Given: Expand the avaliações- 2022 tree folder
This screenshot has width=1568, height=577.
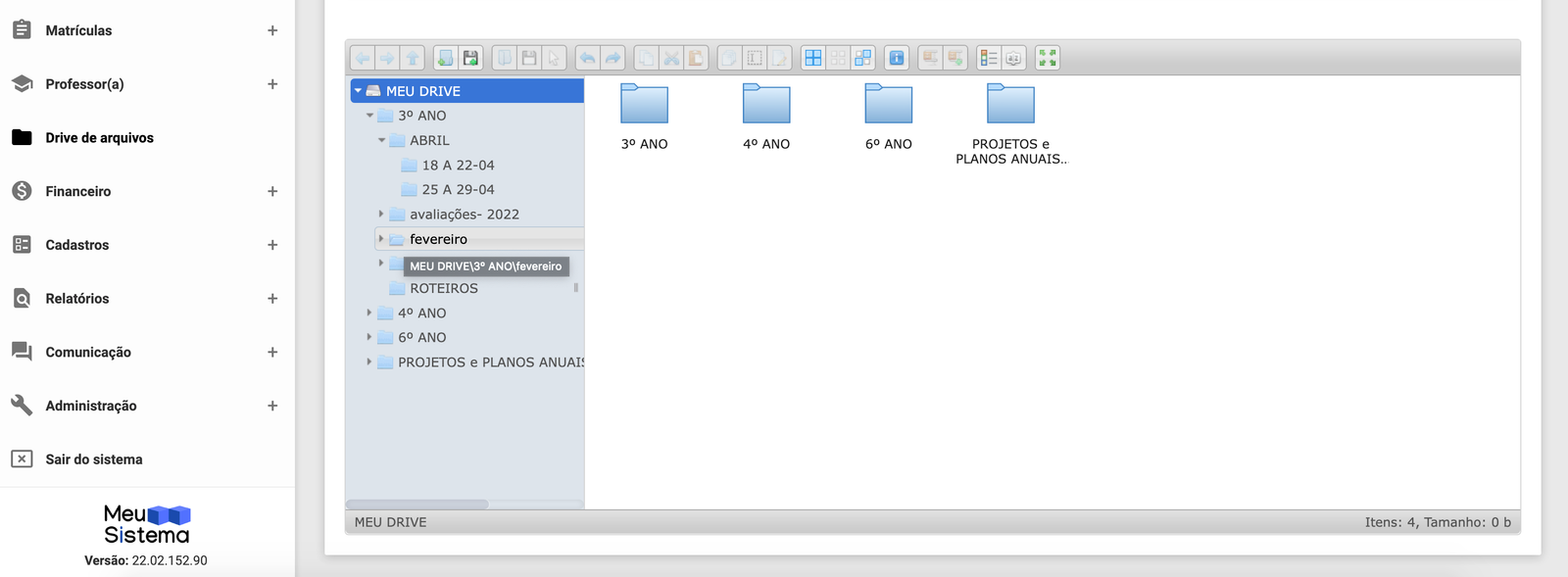Looking at the screenshot, I should click(382, 214).
